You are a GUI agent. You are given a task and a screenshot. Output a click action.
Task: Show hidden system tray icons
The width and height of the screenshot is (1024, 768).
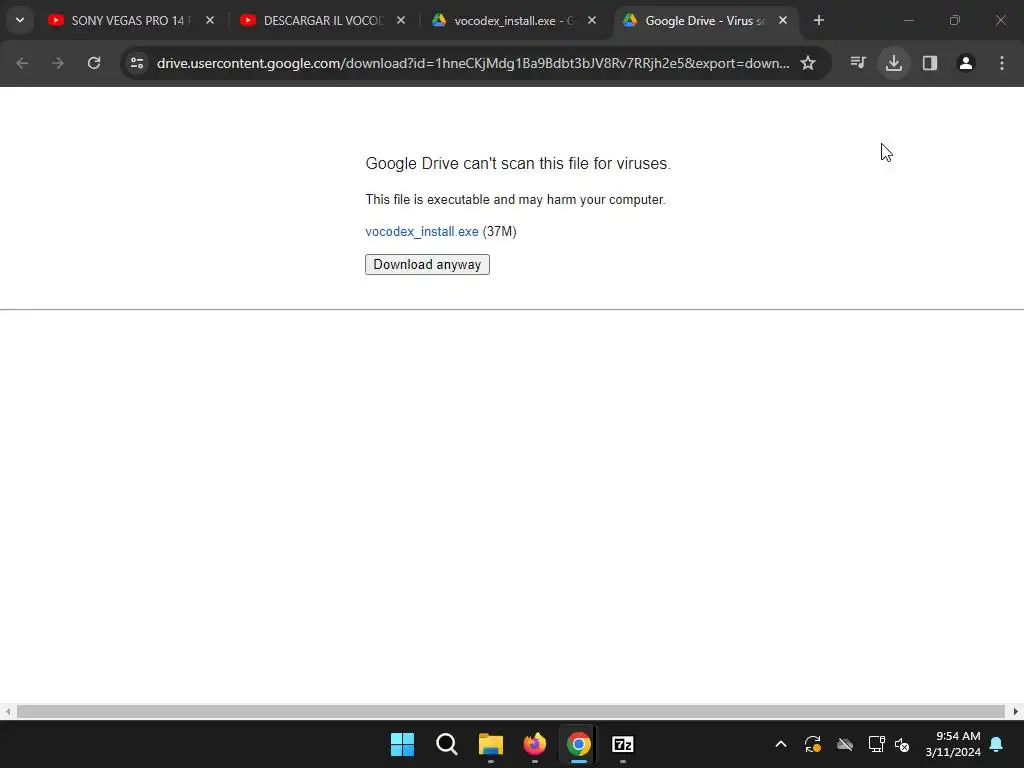781,744
